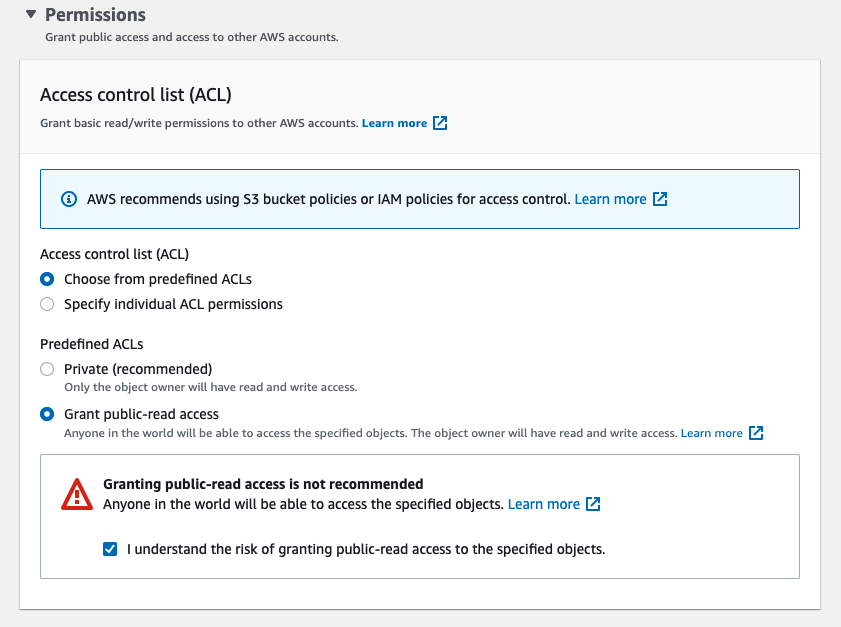Click external-link icon after public-read description
841x627 pixels.
click(756, 433)
